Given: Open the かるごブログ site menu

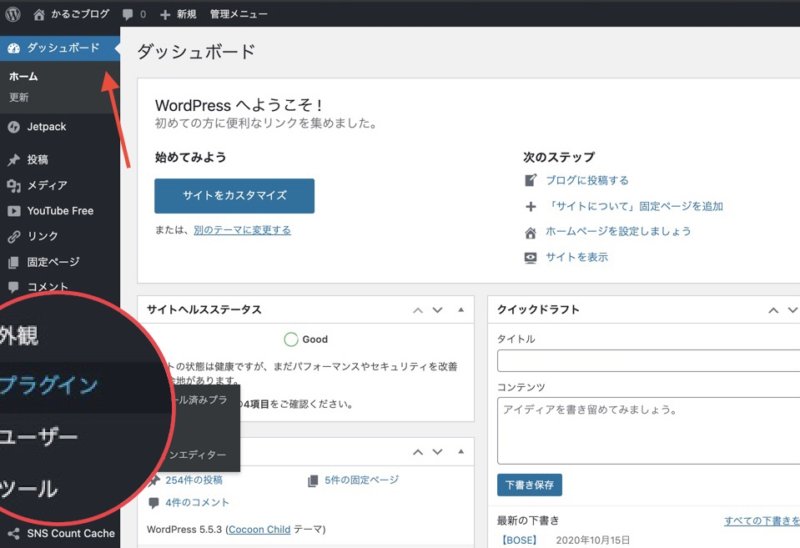Looking at the screenshot, I should click(71, 14).
